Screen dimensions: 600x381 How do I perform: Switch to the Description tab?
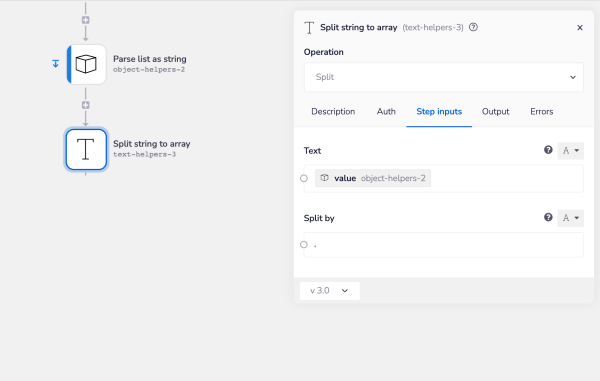pos(333,112)
